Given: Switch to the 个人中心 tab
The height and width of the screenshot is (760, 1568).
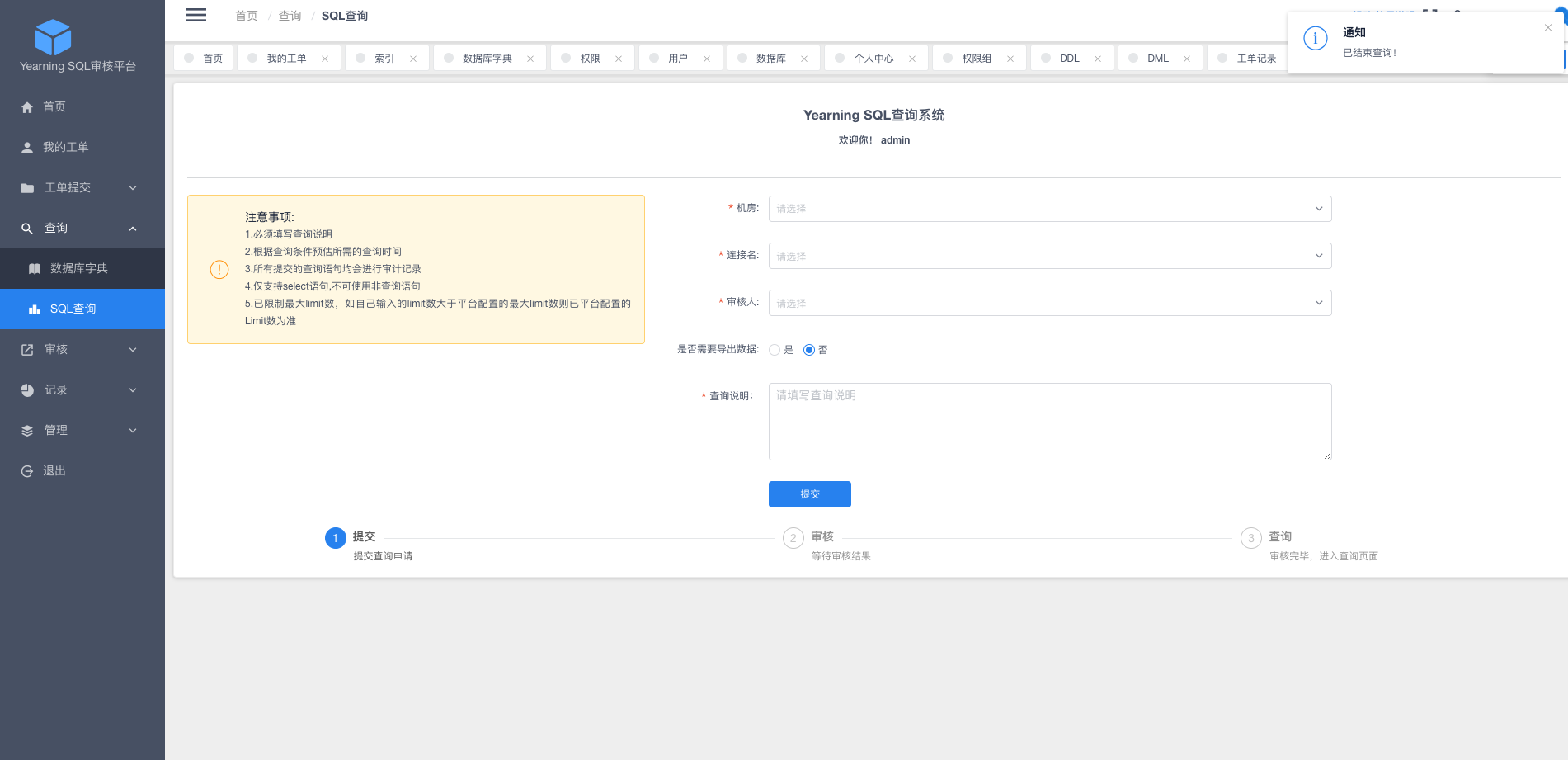Looking at the screenshot, I should point(876,59).
